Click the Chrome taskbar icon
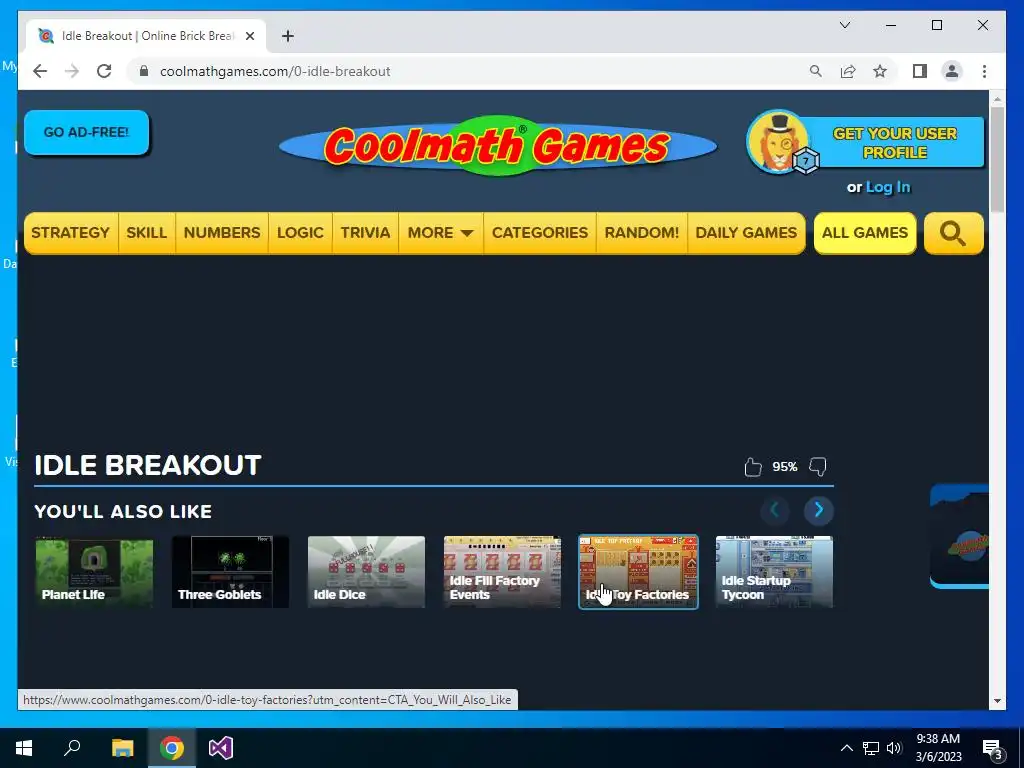The width and height of the screenshot is (1024, 768). click(172, 748)
